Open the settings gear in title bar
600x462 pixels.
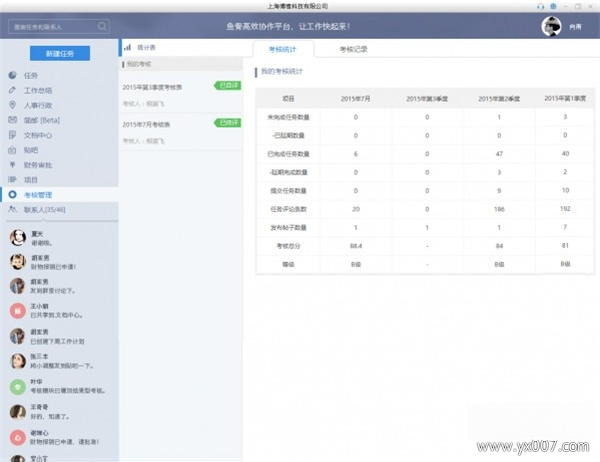pos(553,7)
